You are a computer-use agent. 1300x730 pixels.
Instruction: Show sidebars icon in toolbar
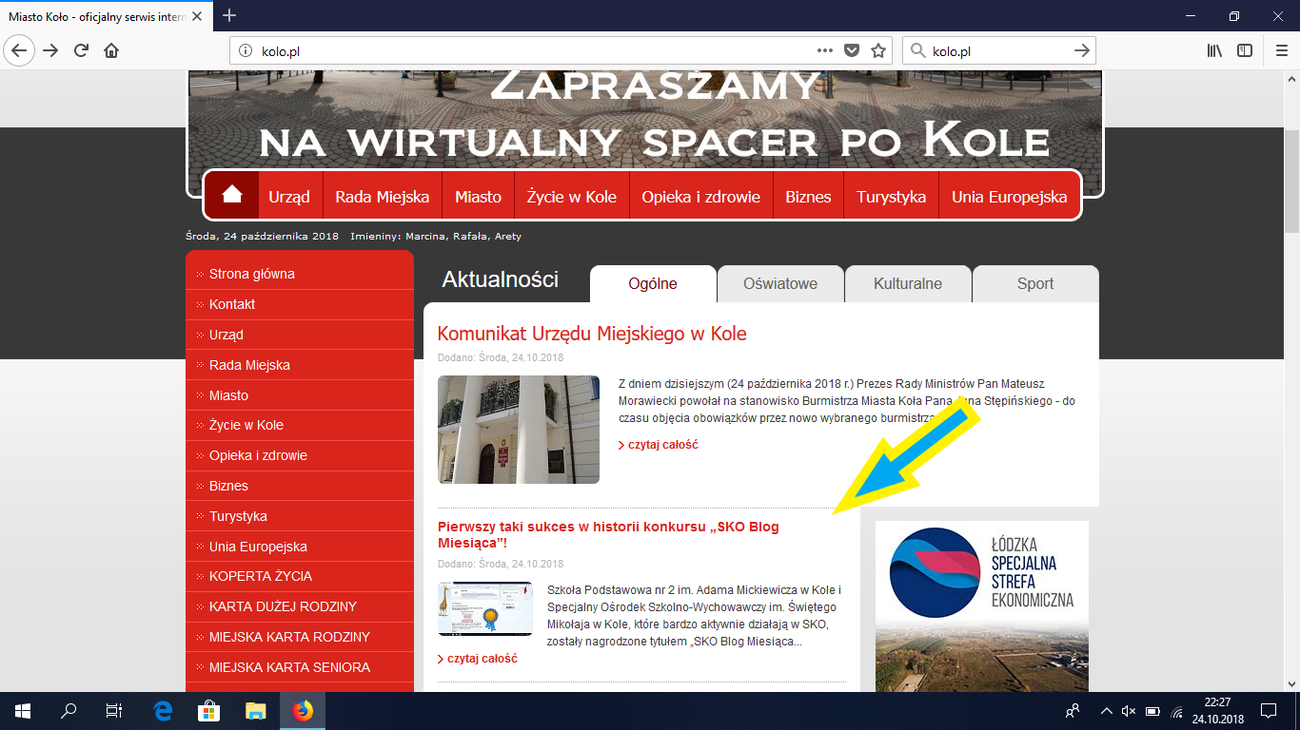tap(1245, 50)
